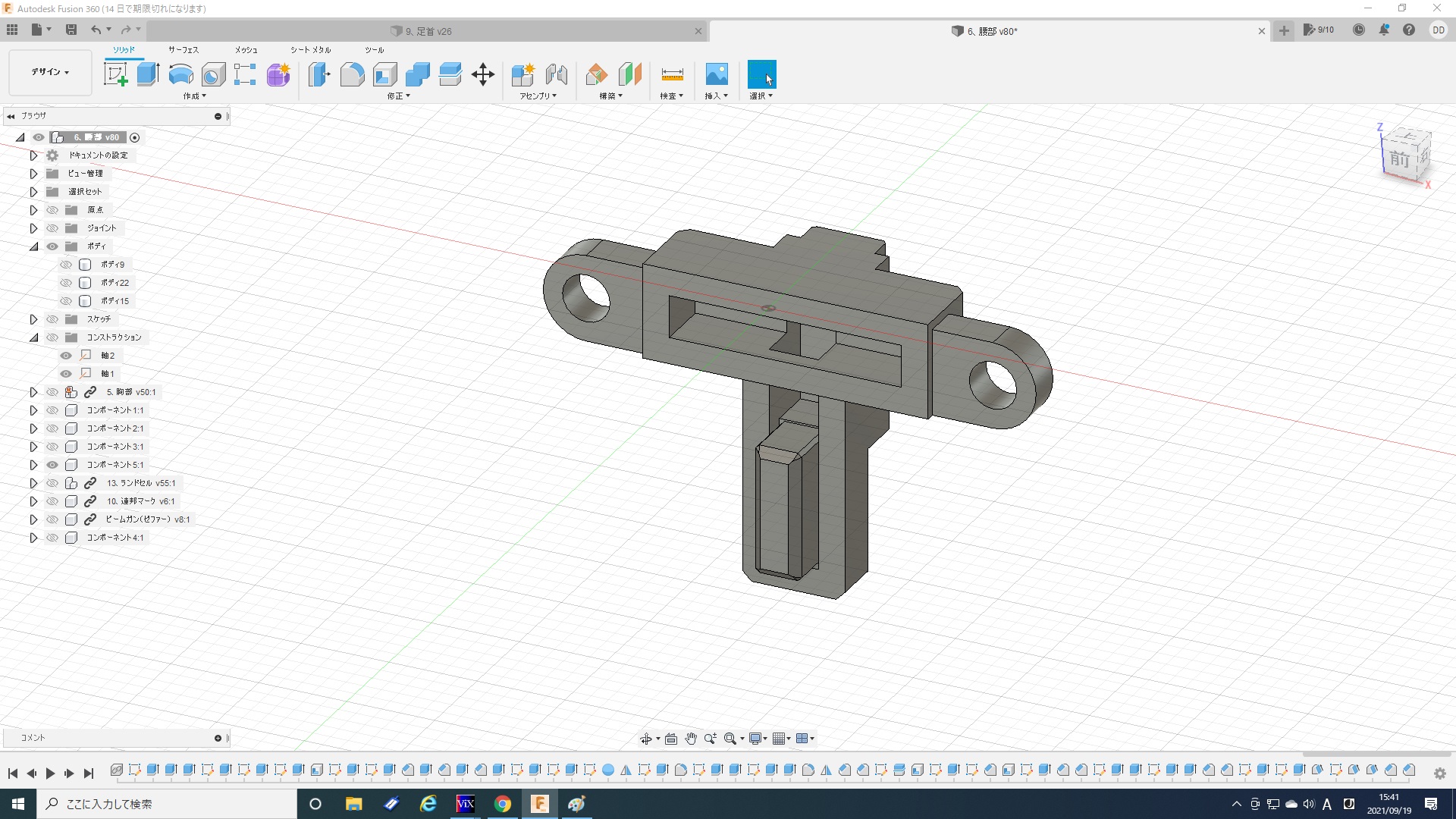
Task: Toggle visibility of ボディ9
Action: 66,265
